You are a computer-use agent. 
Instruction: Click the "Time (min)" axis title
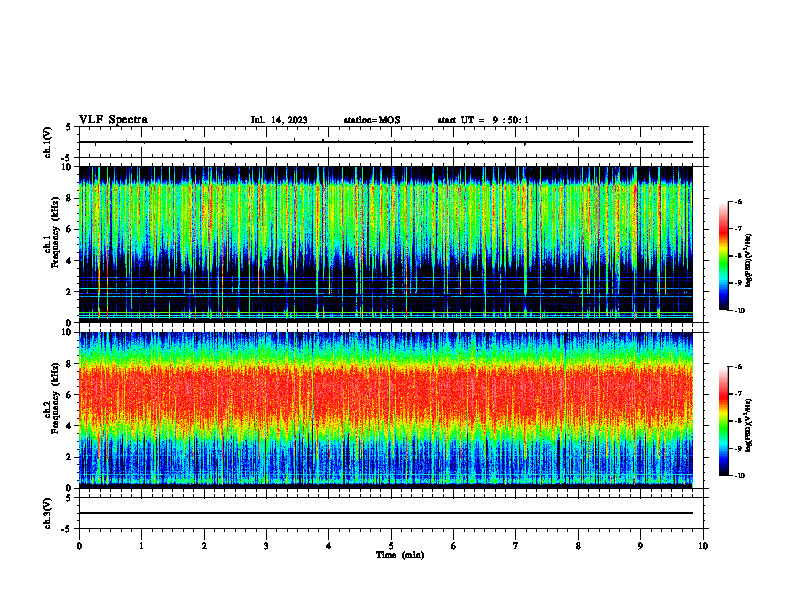coord(400,555)
